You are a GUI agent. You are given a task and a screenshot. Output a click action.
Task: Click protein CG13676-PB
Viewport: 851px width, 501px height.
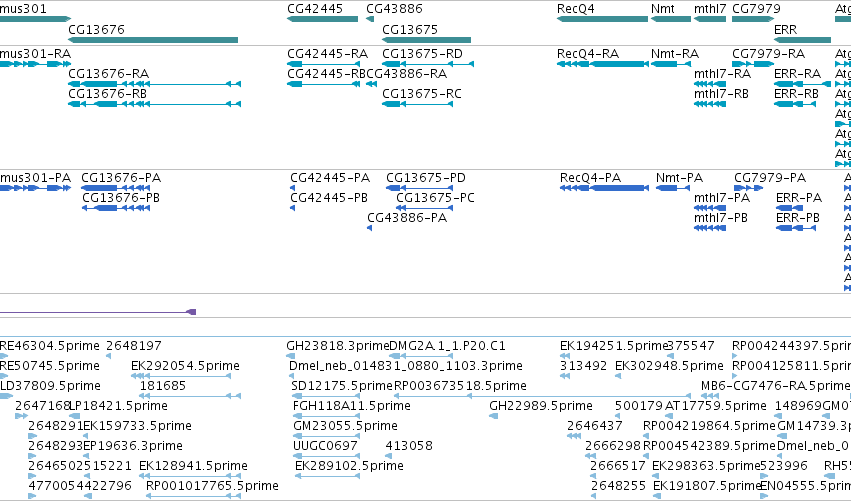(121, 198)
